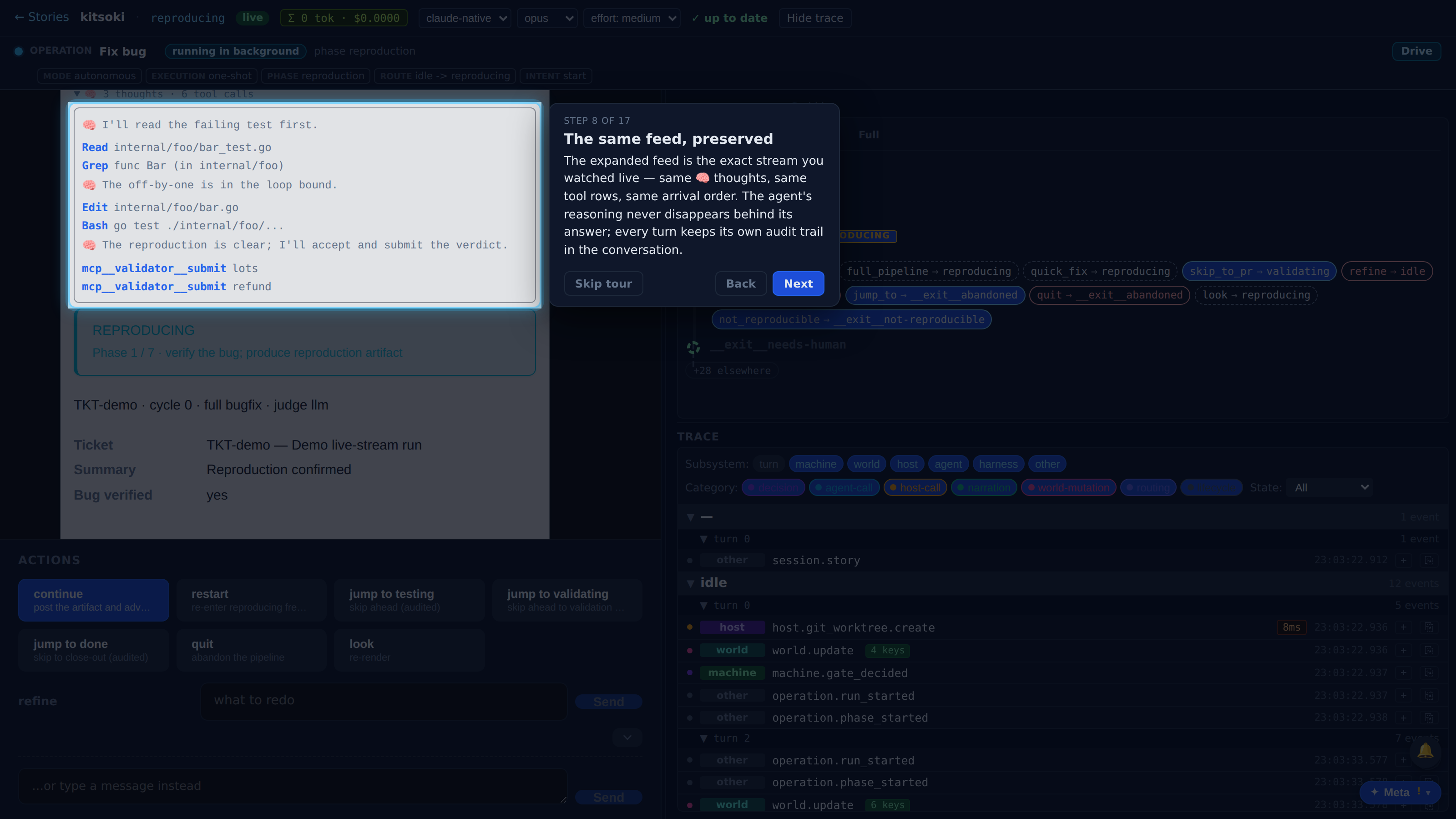Click Send next to the message box

point(608,797)
